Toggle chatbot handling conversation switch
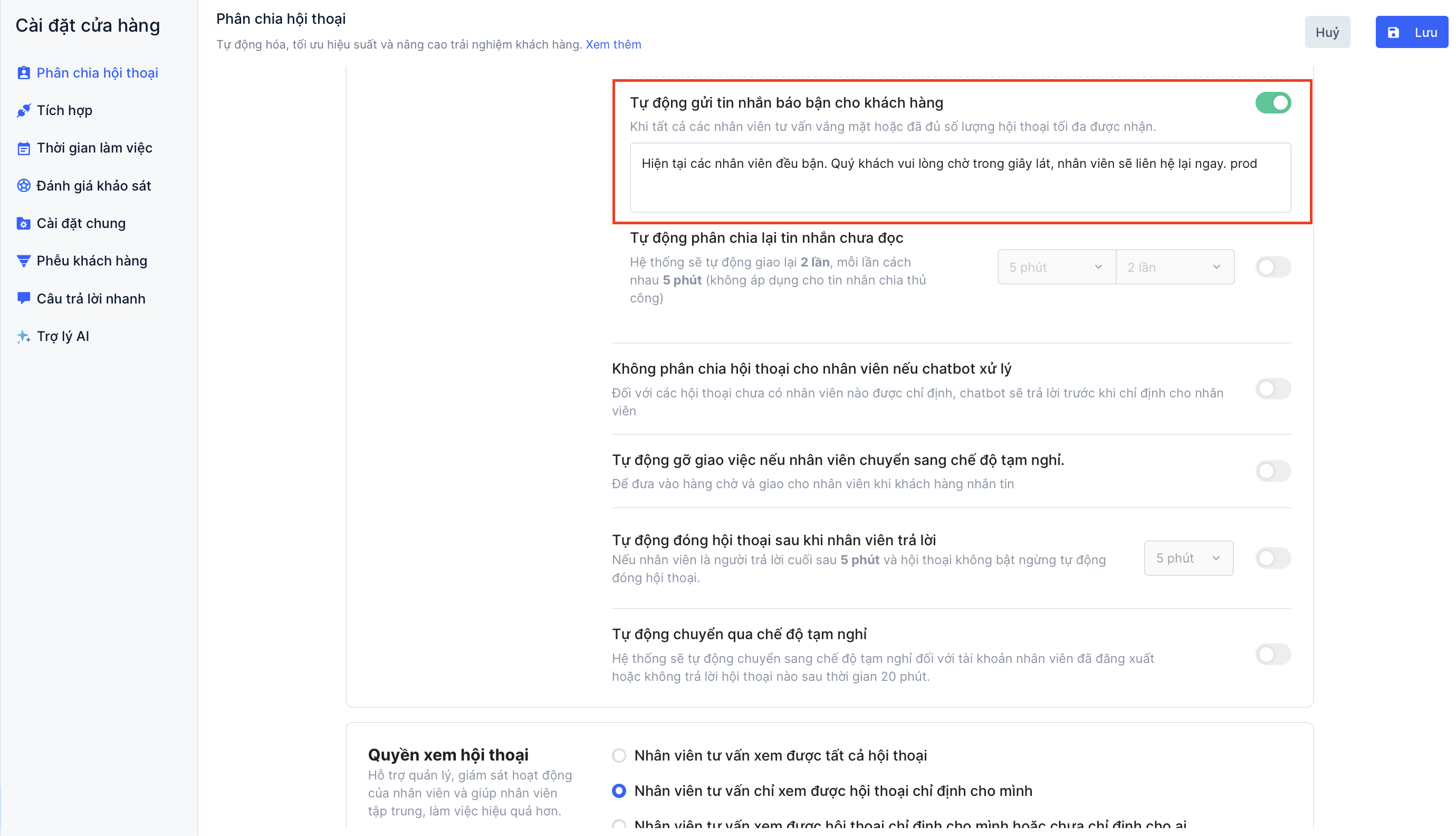1456x836 pixels. [x=1272, y=389]
